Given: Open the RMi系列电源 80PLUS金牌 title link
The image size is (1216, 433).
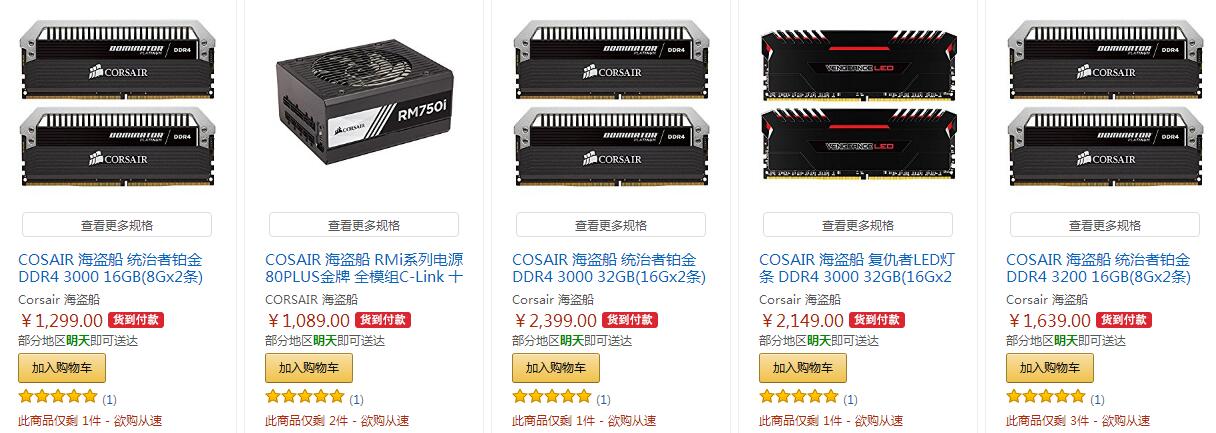Looking at the screenshot, I should pos(364,268).
